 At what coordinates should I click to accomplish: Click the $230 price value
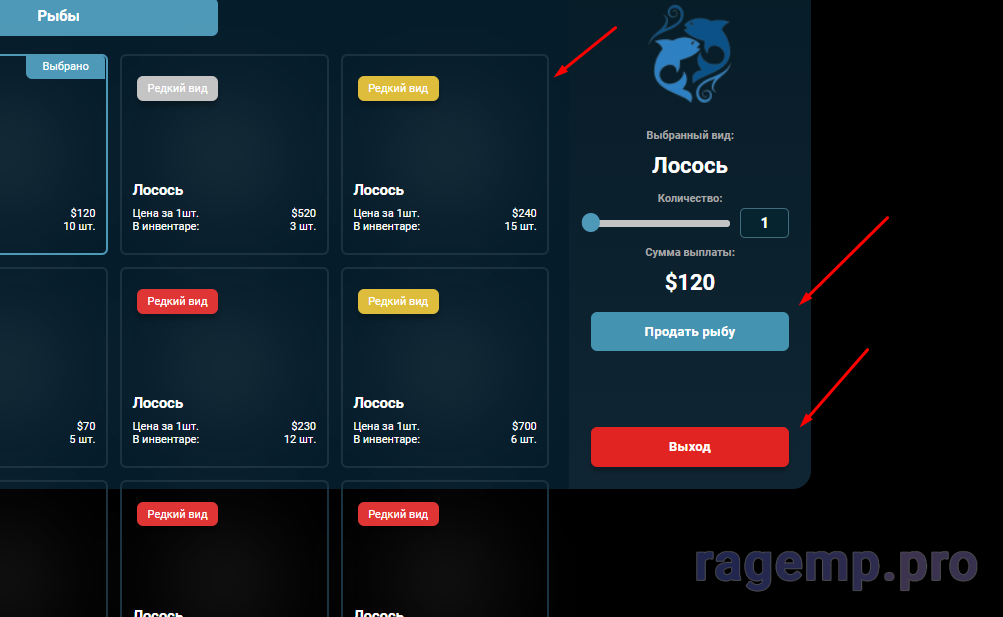point(304,426)
